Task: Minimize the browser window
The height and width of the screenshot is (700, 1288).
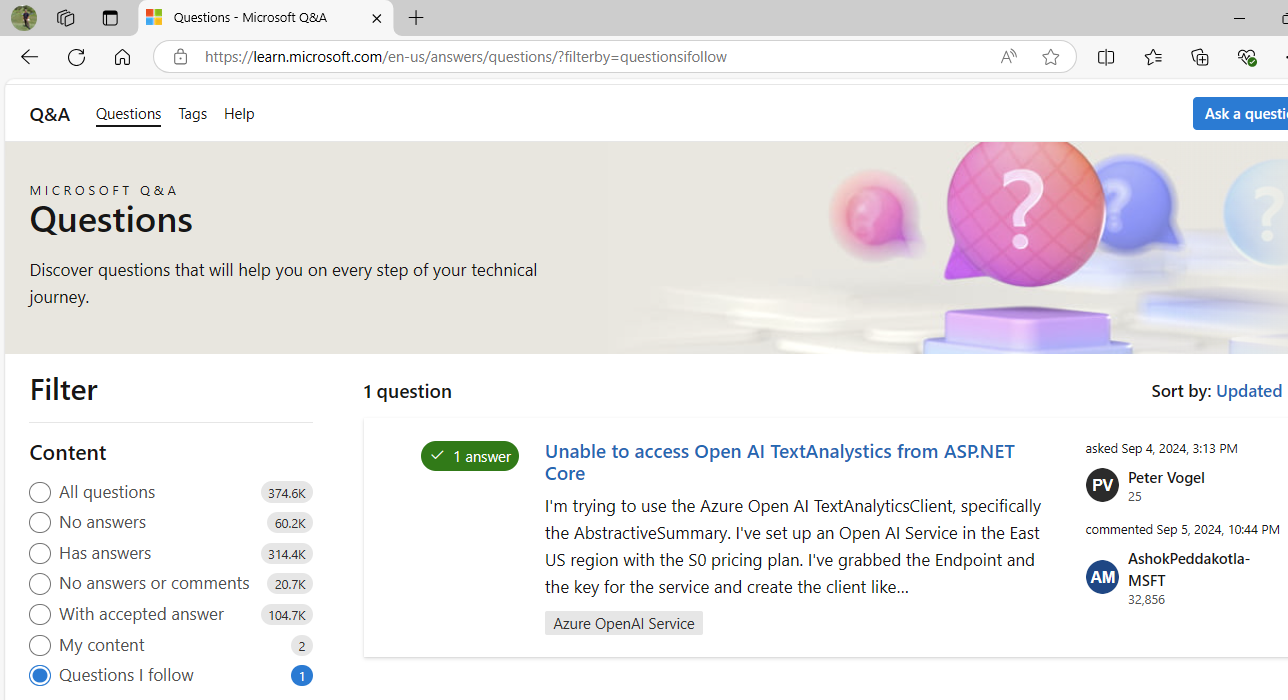Action: pos(1239,18)
